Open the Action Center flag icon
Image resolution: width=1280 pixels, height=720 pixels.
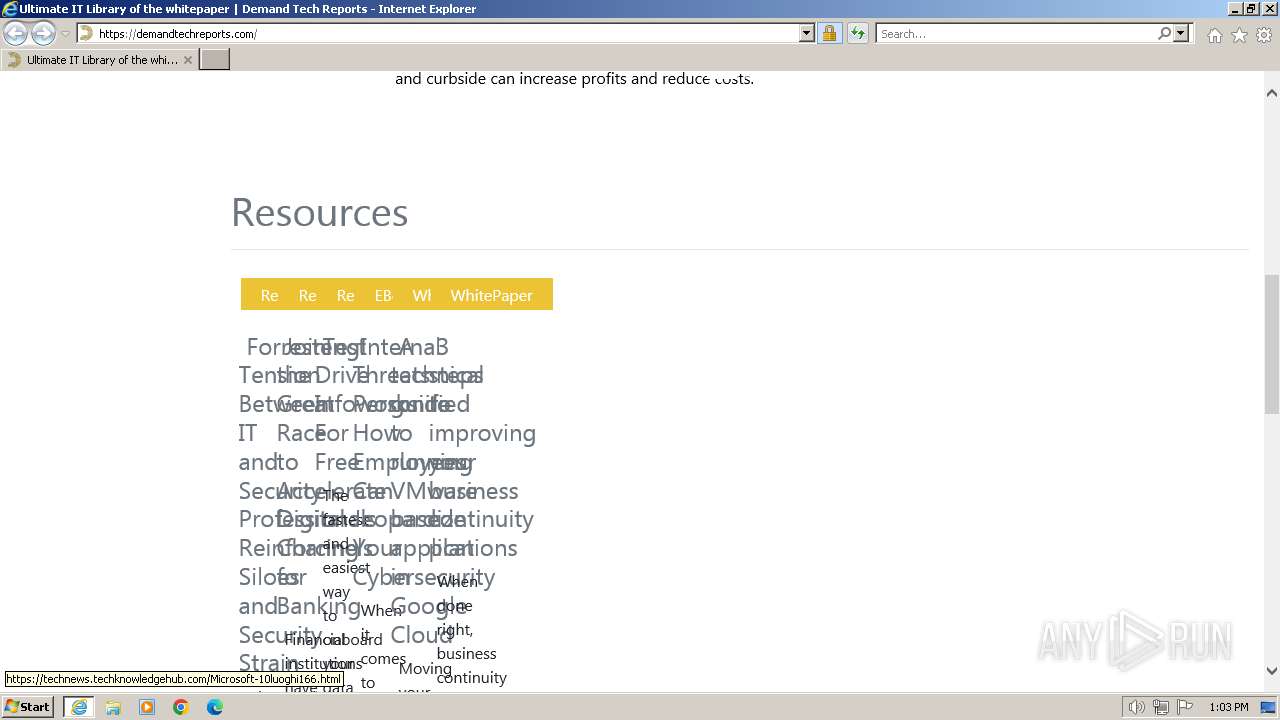pos(1185,707)
